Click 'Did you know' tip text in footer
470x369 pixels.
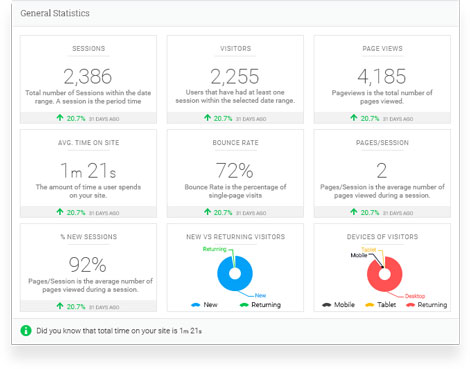click(119, 331)
